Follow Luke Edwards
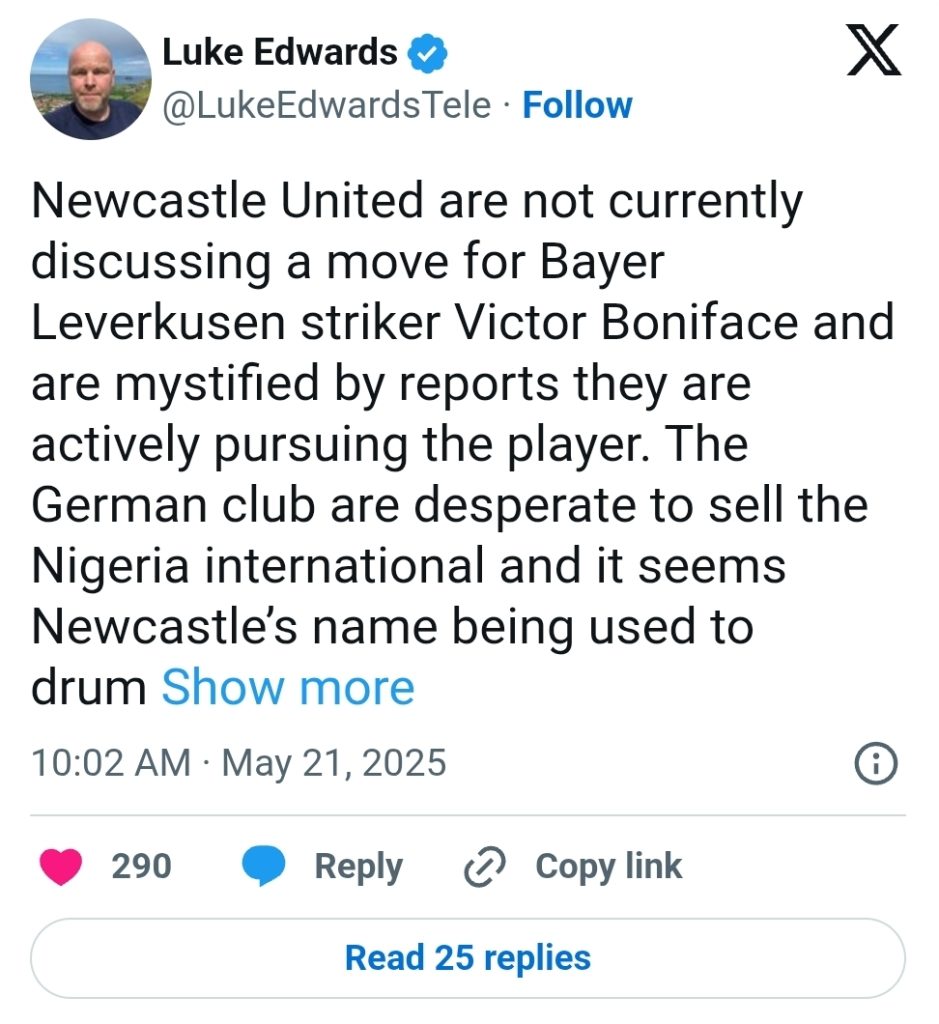 tap(577, 106)
